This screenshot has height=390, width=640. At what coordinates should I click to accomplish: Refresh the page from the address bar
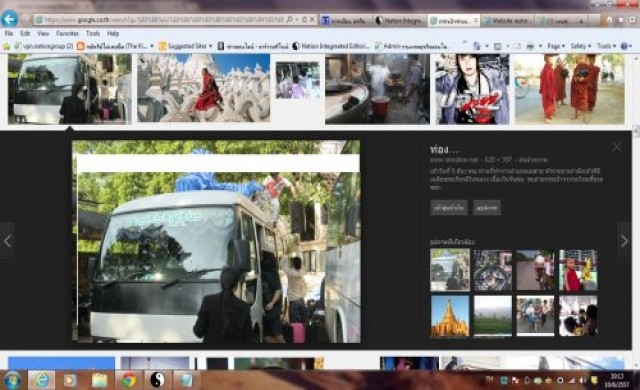point(304,20)
